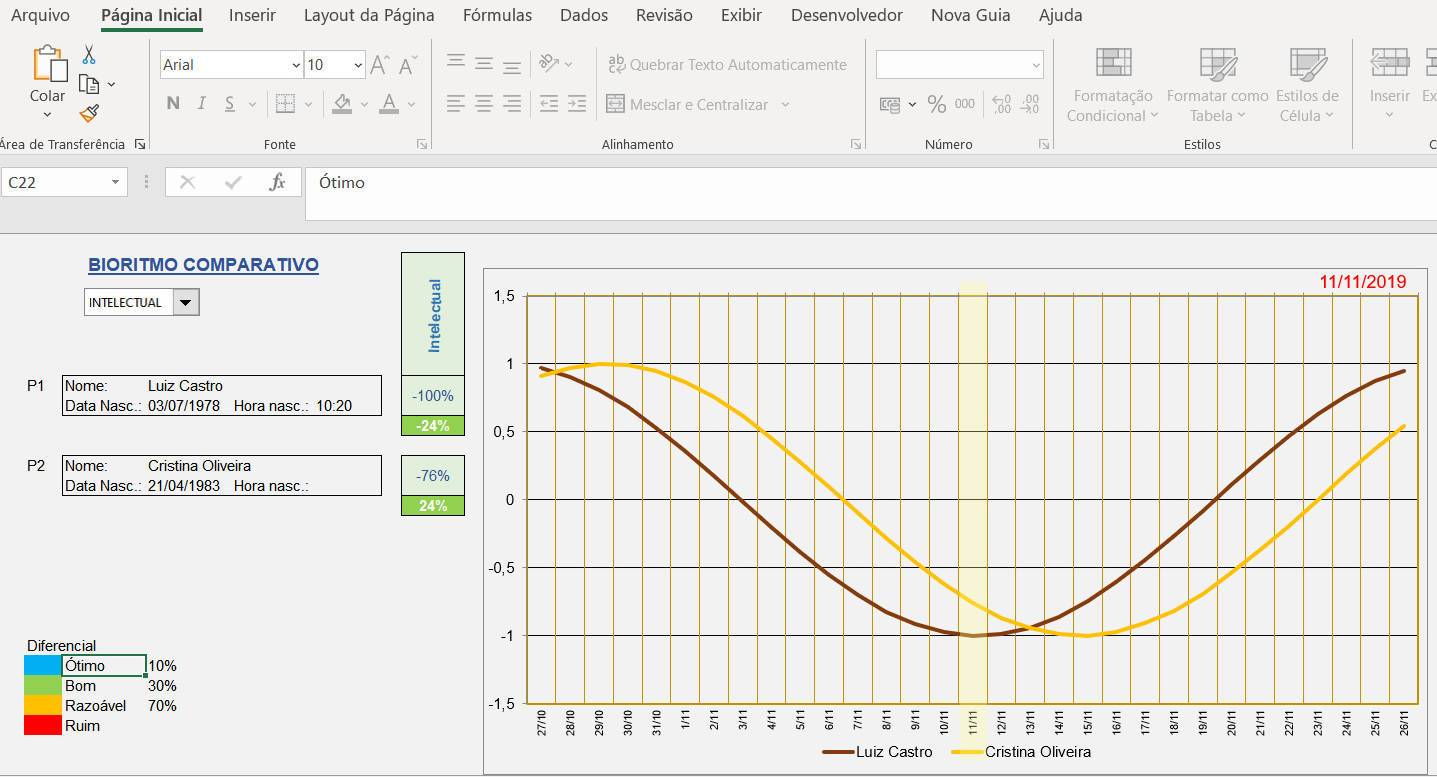The image size is (1437, 777).
Task: Click the Name Box showing C22
Action: point(64,182)
